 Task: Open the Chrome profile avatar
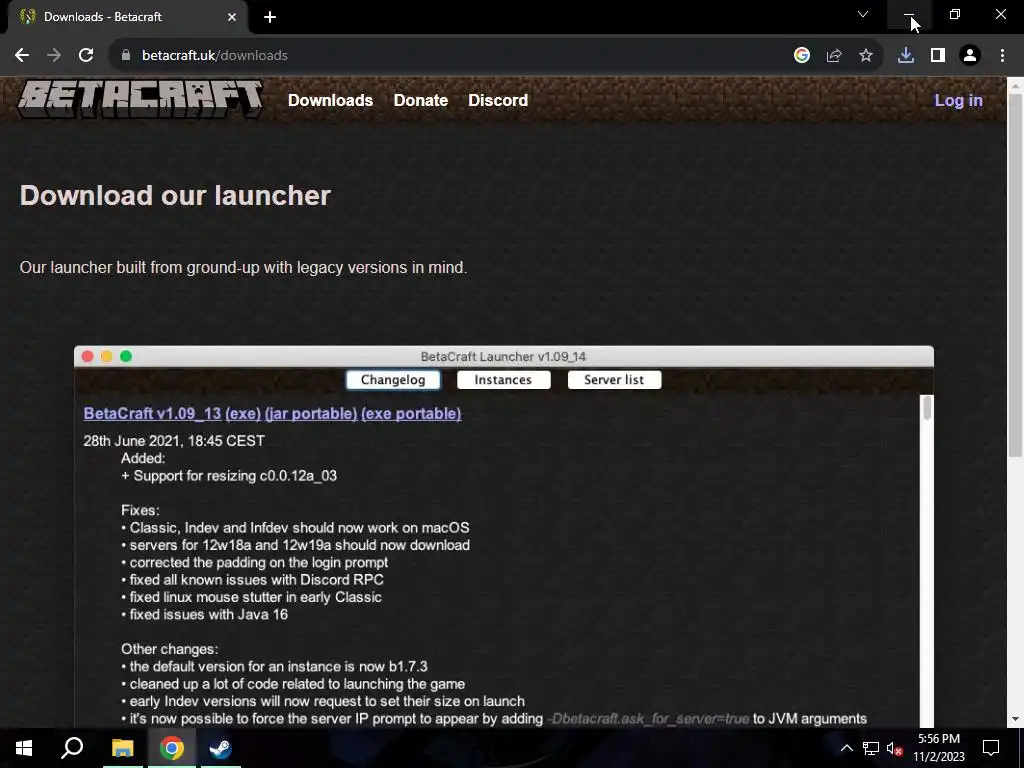click(970, 56)
